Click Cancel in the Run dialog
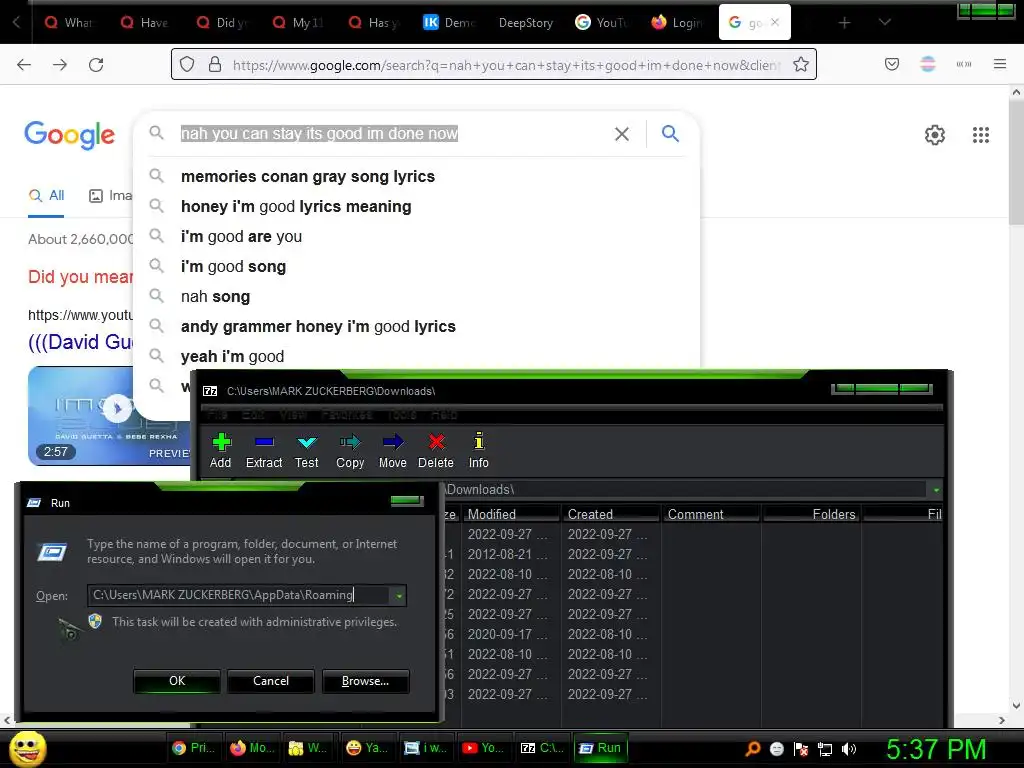 271,681
